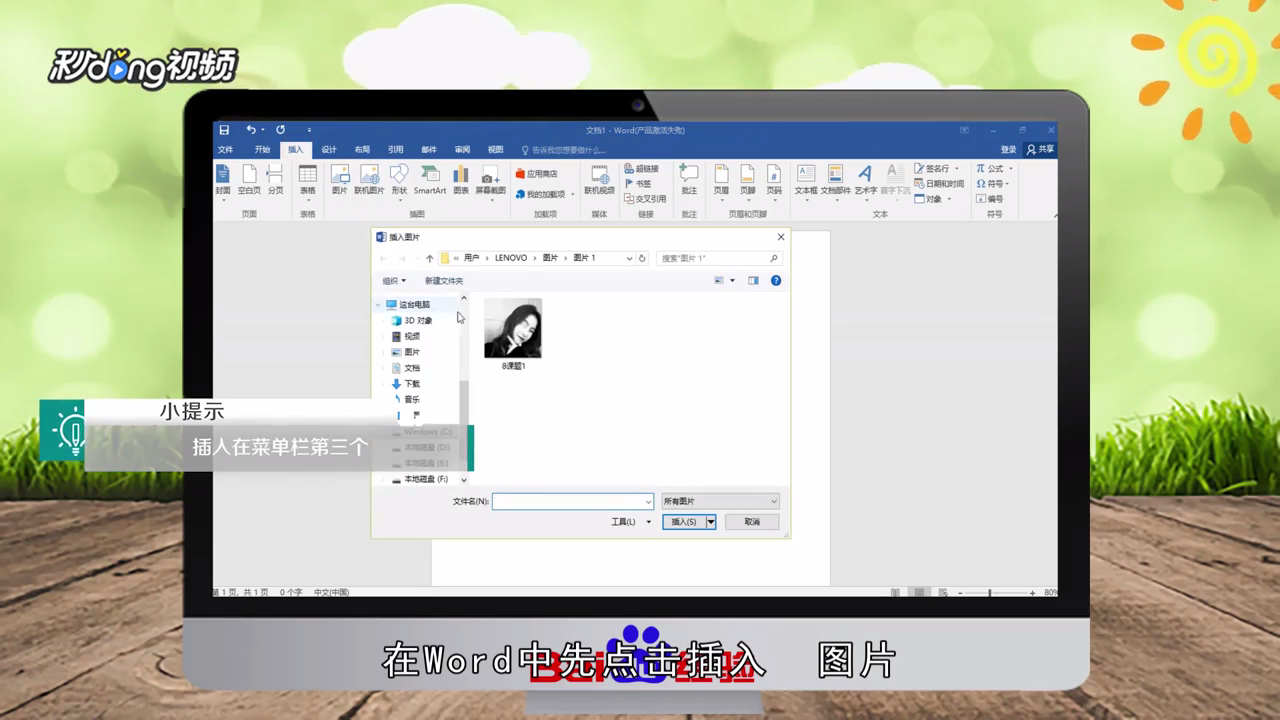Image resolution: width=1280 pixels, height=720 pixels.
Task: Click the 艺术字 WordArt icon
Action: click(x=865, y=182)
